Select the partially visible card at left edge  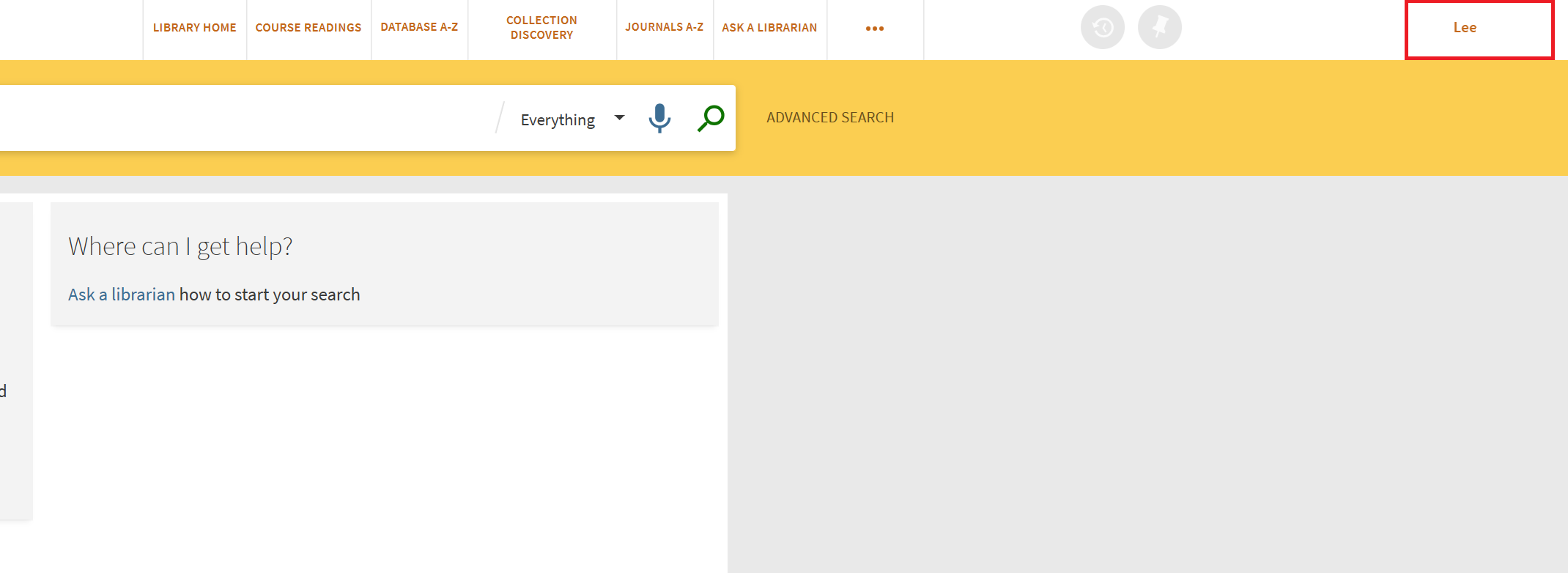pyautogui.click(x=15, y=359)
